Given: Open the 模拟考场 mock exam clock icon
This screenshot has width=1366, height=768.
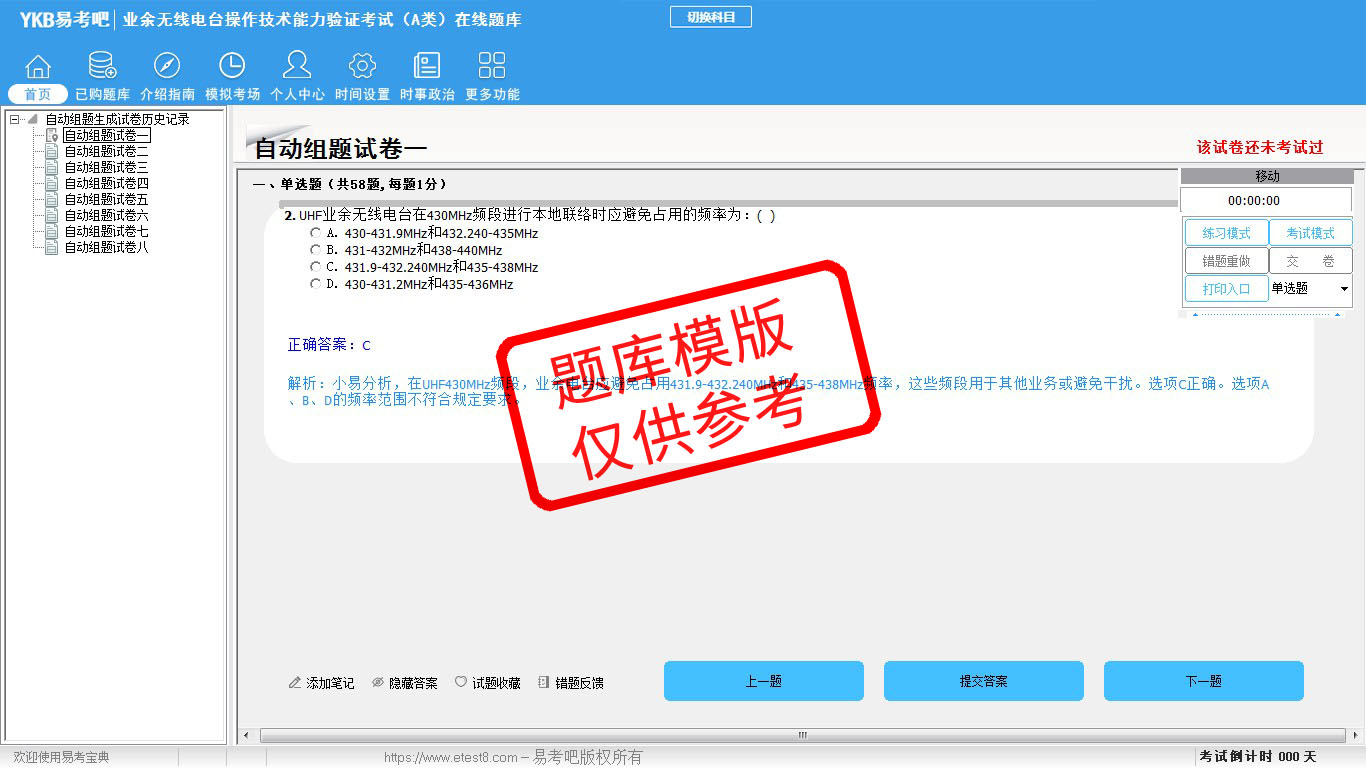Looking at the screenshot, I should 232,77.
